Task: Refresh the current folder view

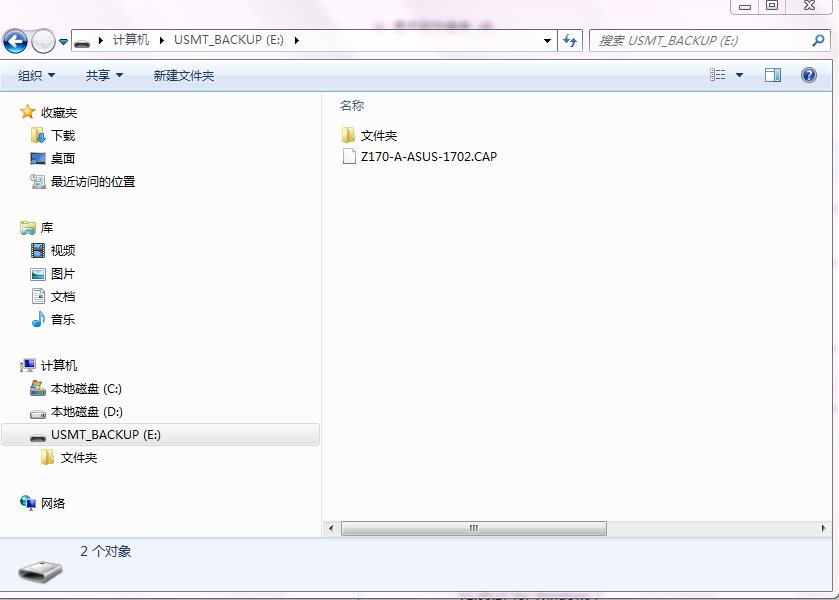Action: click(568, 40)
